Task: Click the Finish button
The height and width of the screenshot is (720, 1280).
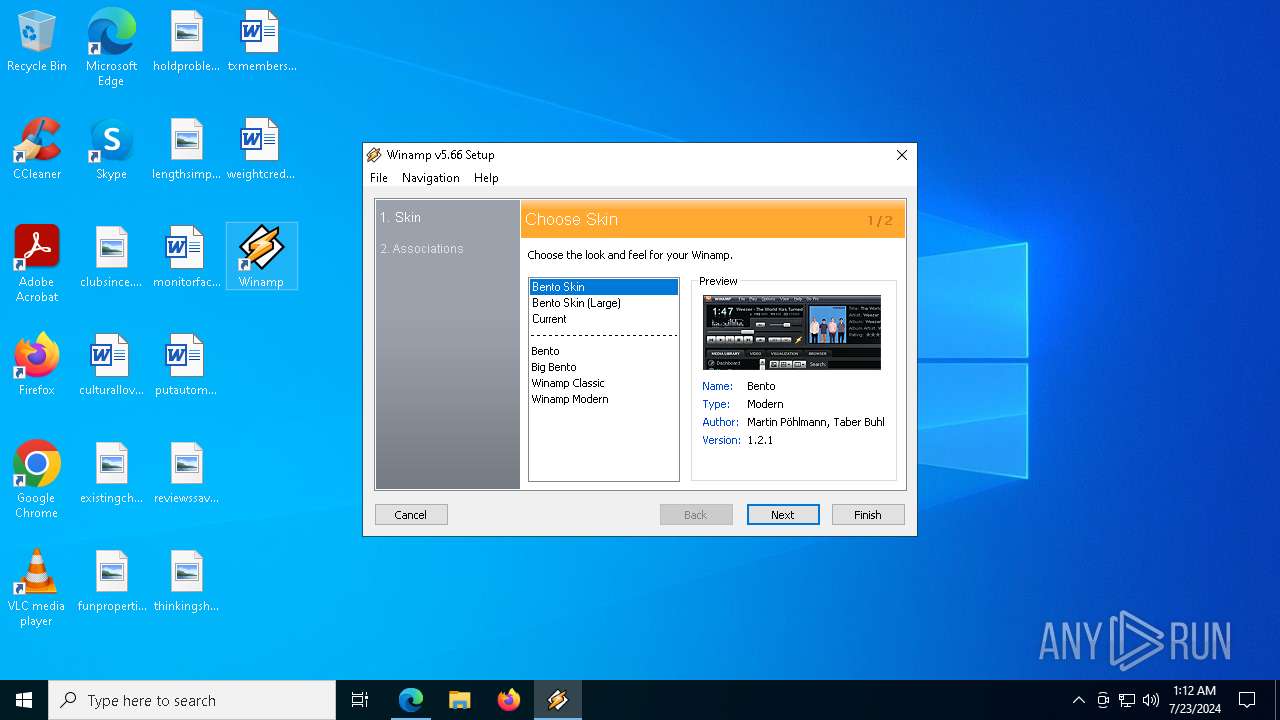Action: [x=868, y=514]
